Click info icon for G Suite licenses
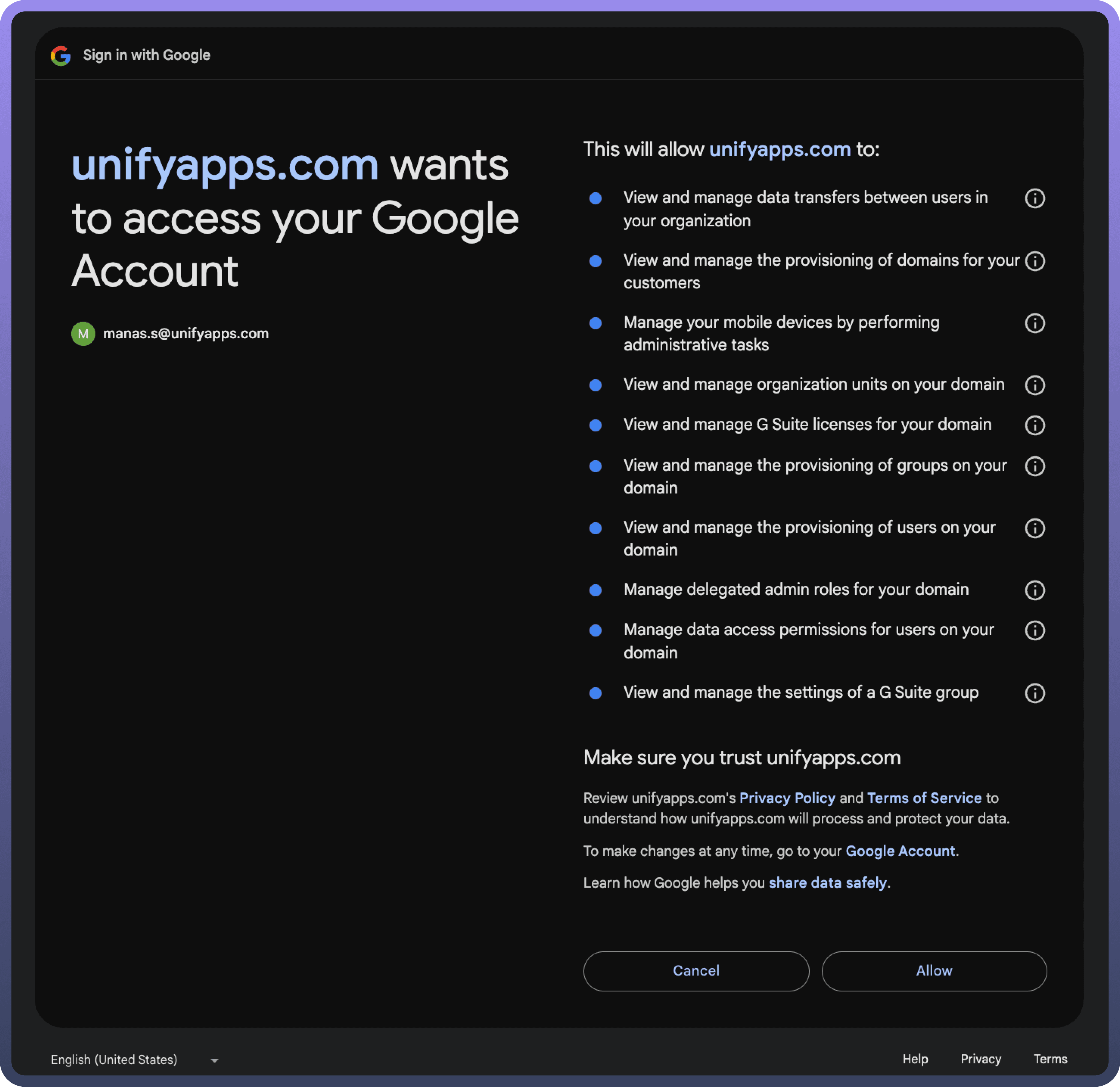The image size is (1120, 1087). (1034, 425)
